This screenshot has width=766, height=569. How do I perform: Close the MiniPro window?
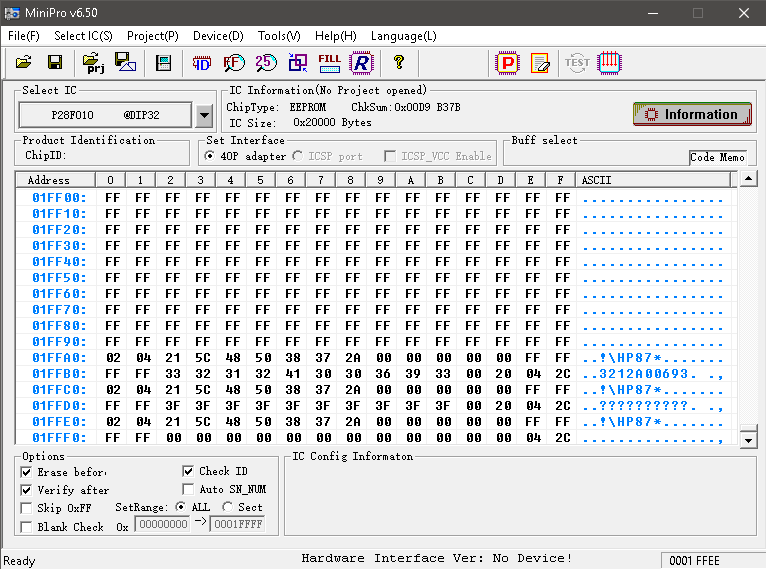tap(744, 13)
